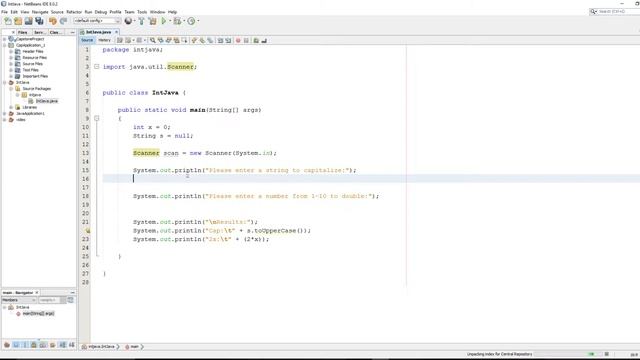Redo using the toolbar arrow icon
The image size is (640, 360).
pos(63,21)
